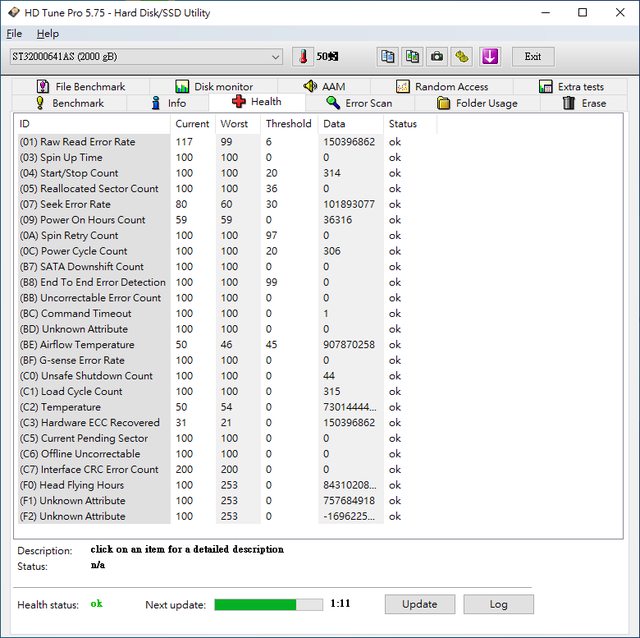640x638 pixels.
Task: Open the File menu
Action: [14, 34]
